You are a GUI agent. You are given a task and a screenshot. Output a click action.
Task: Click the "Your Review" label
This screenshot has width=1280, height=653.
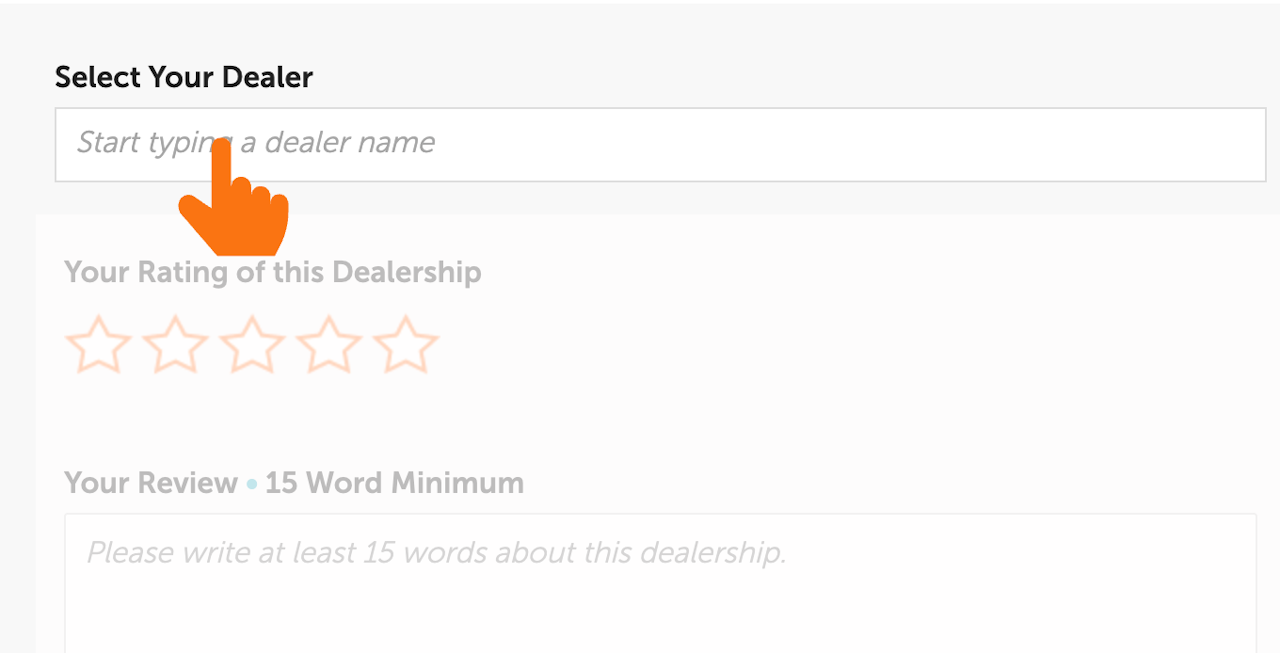[151, 483]
